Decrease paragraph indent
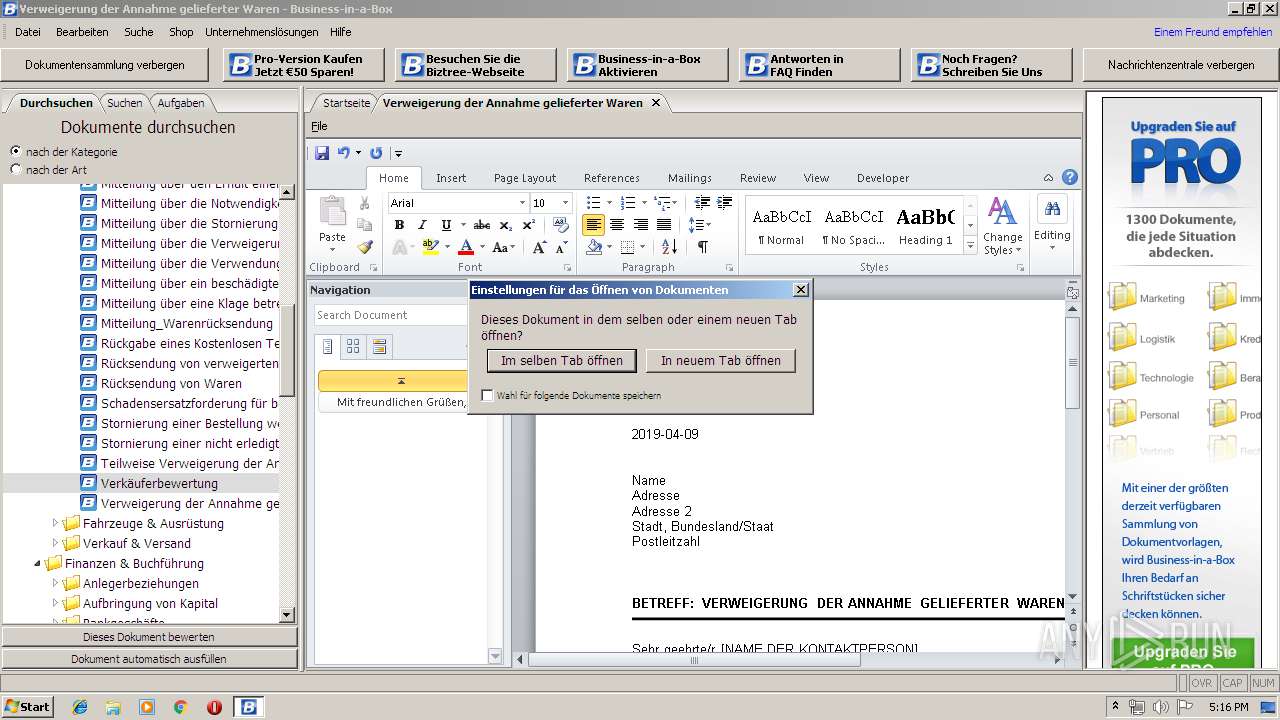Image resolution: width=1280 pixels, height=720 pixels. tap(702, 203)
